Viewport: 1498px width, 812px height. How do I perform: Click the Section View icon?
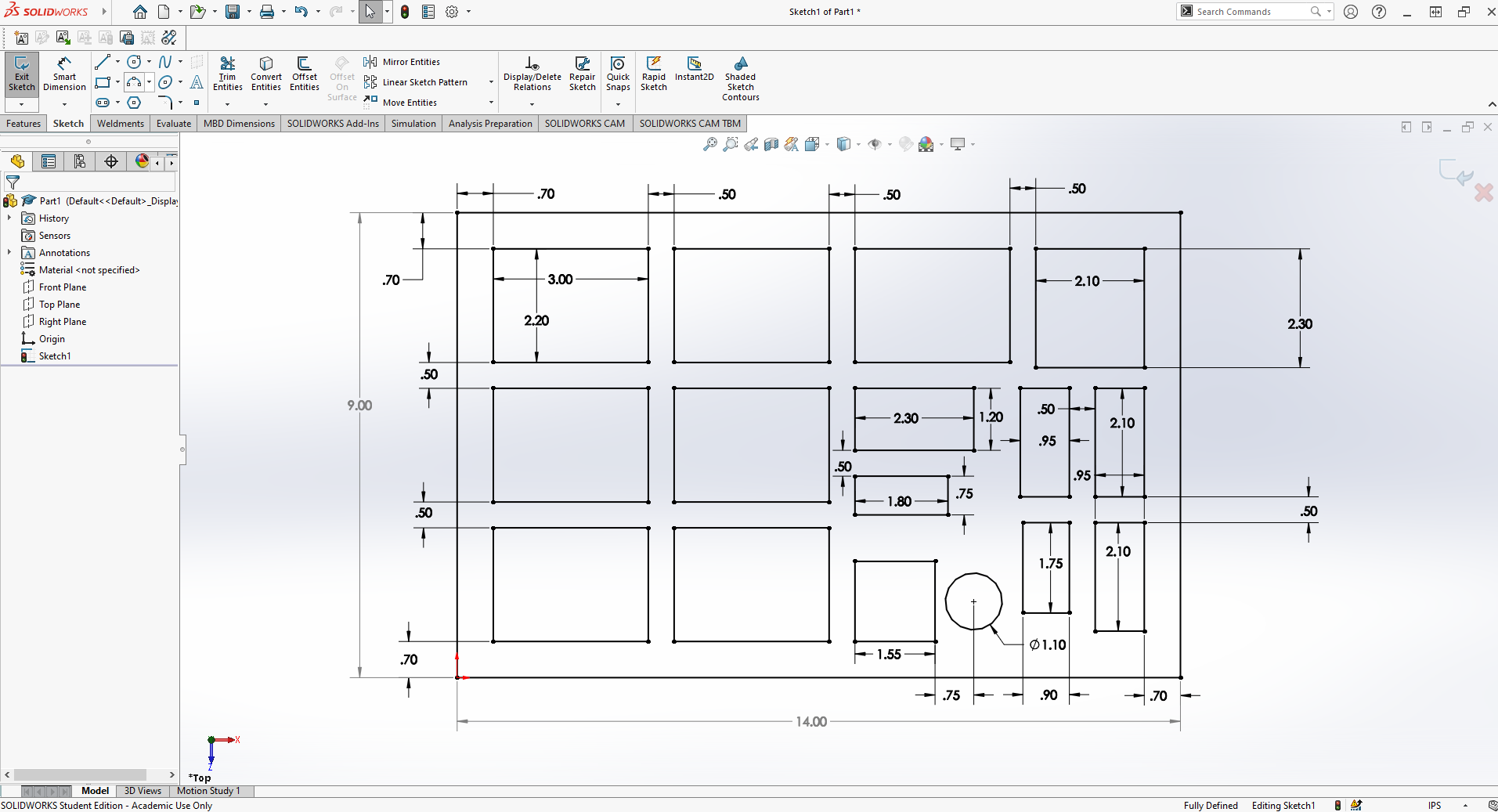[x=771, y=144]
